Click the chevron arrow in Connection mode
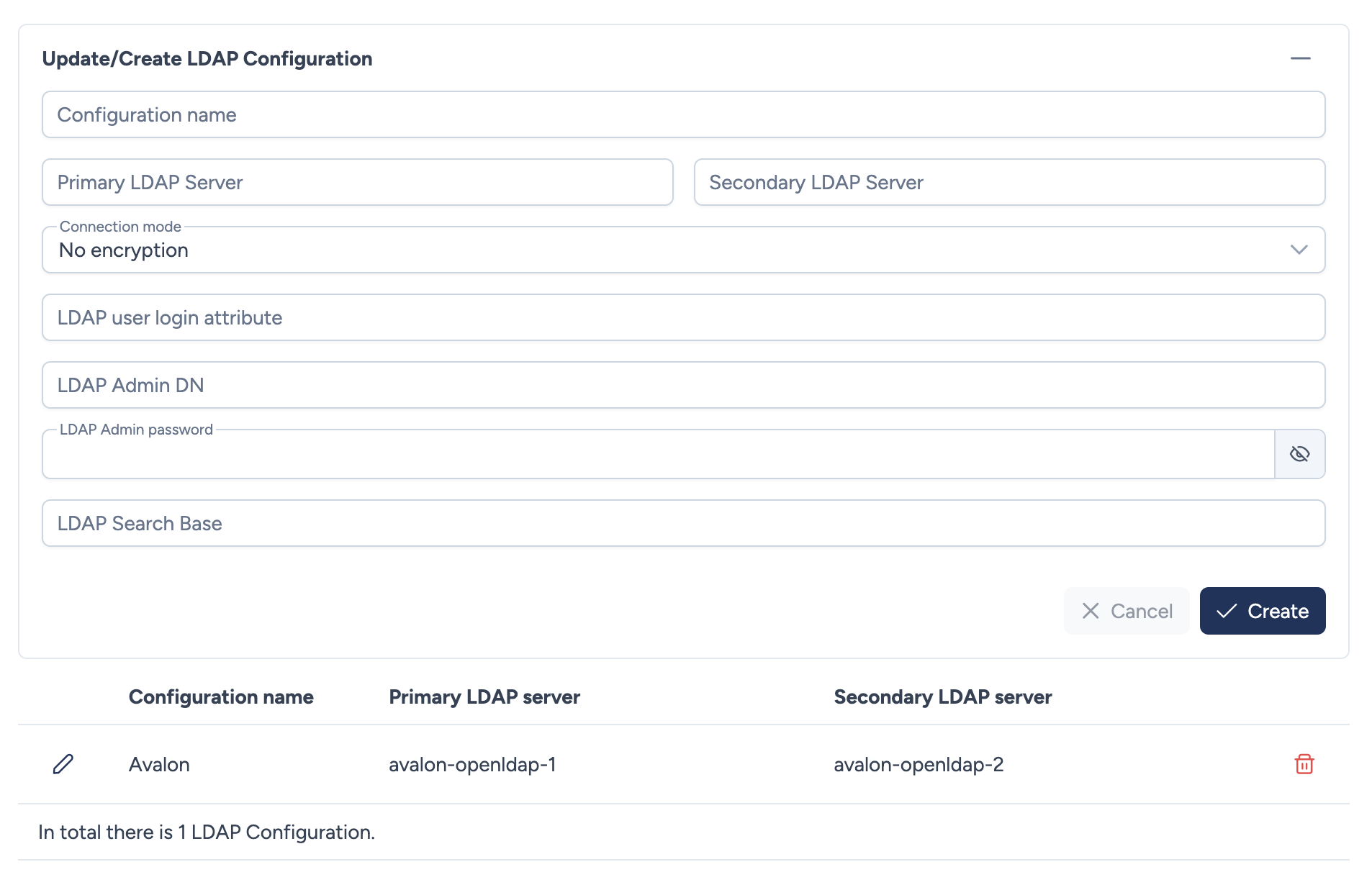 coord(1299,250)
